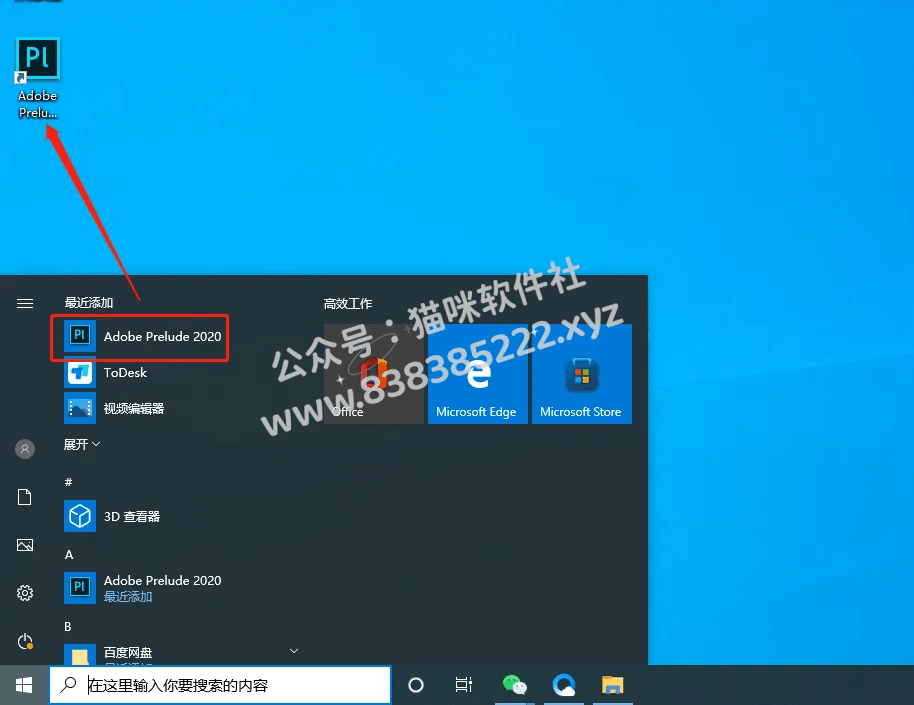Expand the 展开 recently added list

pos(82,444)
